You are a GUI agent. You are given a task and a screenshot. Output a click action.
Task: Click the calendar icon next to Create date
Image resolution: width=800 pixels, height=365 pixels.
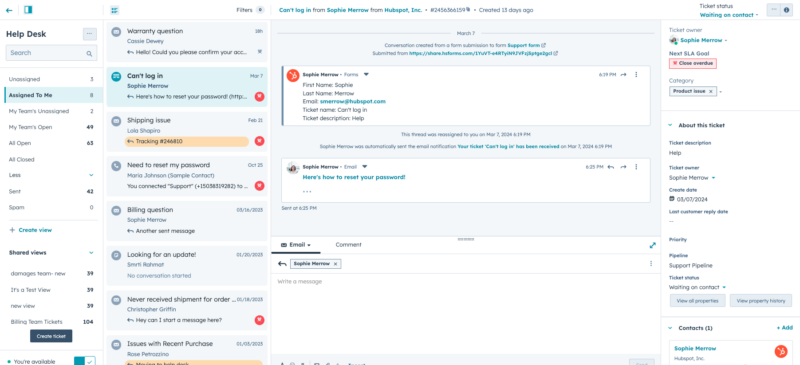671,199
